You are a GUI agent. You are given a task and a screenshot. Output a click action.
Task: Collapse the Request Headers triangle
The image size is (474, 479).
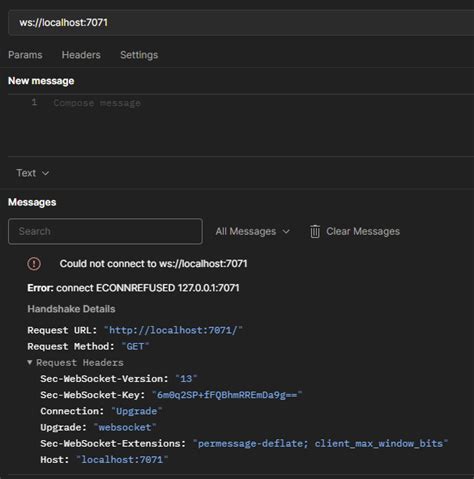(30, 362)
